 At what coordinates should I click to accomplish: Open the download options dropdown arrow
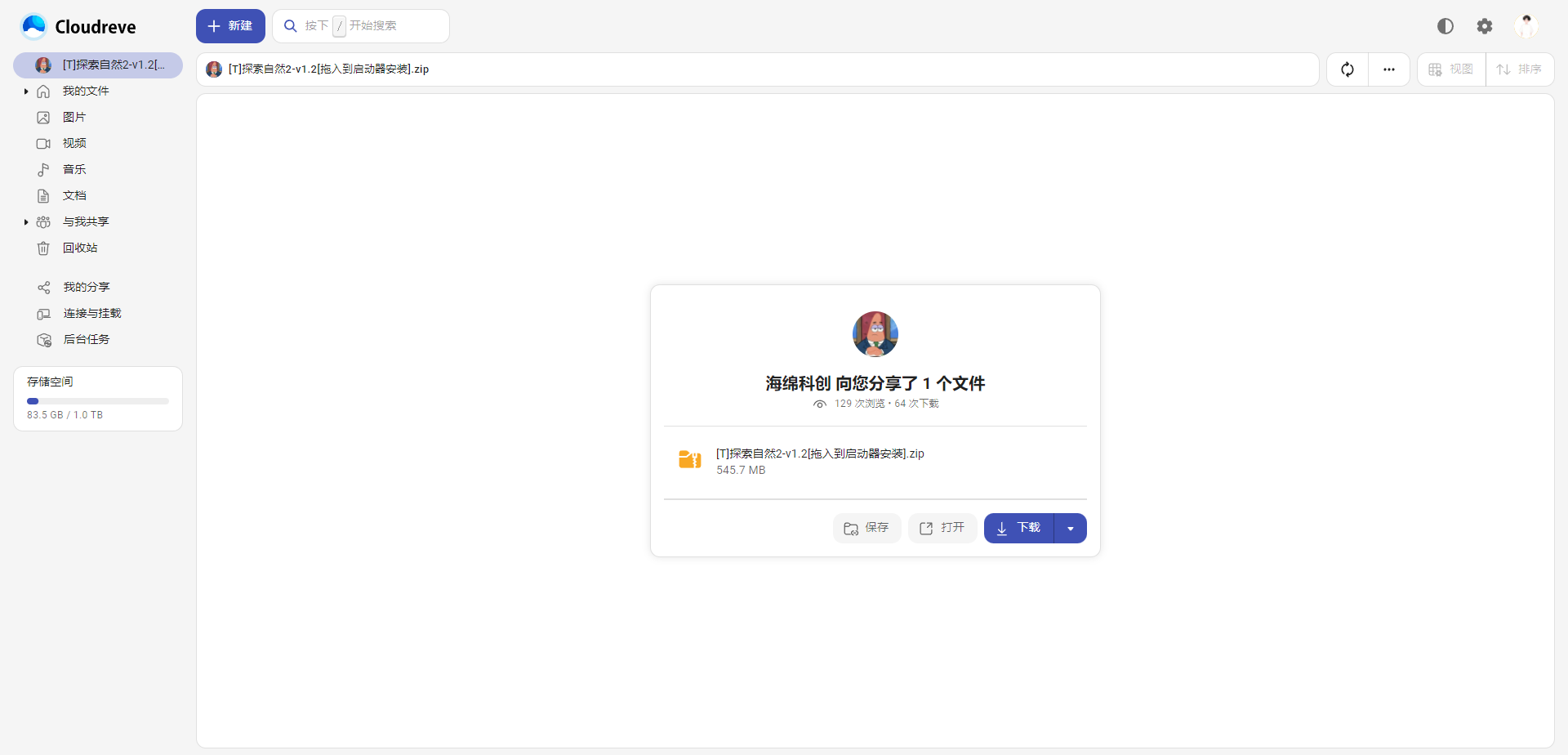click(x=1070, y=529)
